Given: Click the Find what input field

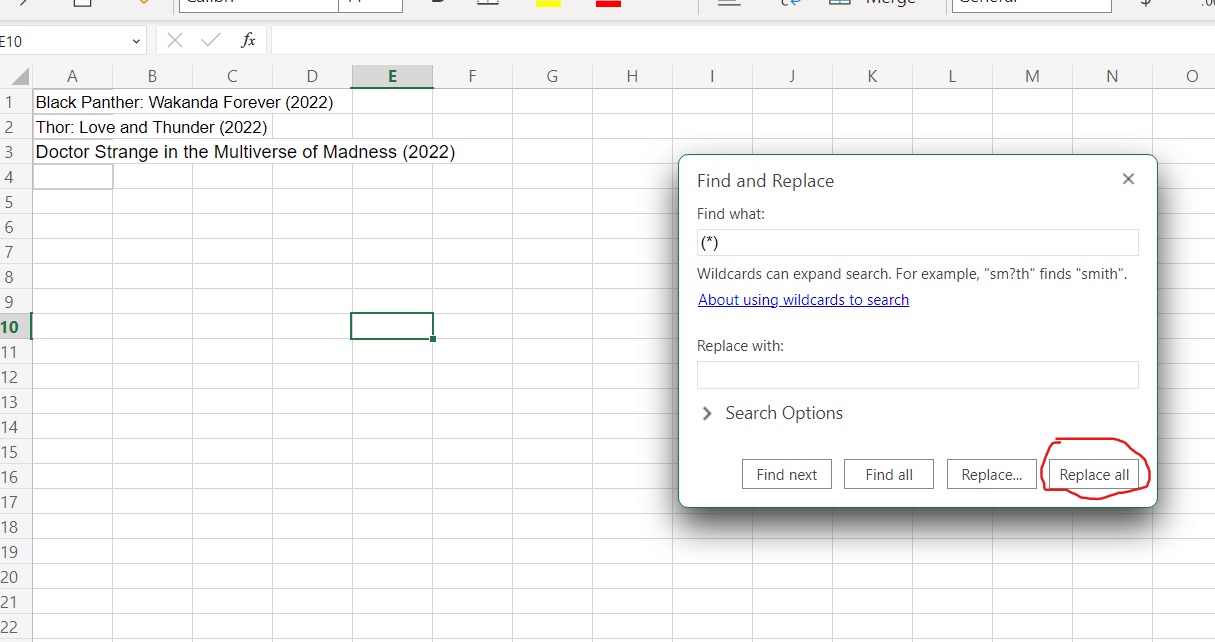Looking at the screenshot, I should click(917, 243).
